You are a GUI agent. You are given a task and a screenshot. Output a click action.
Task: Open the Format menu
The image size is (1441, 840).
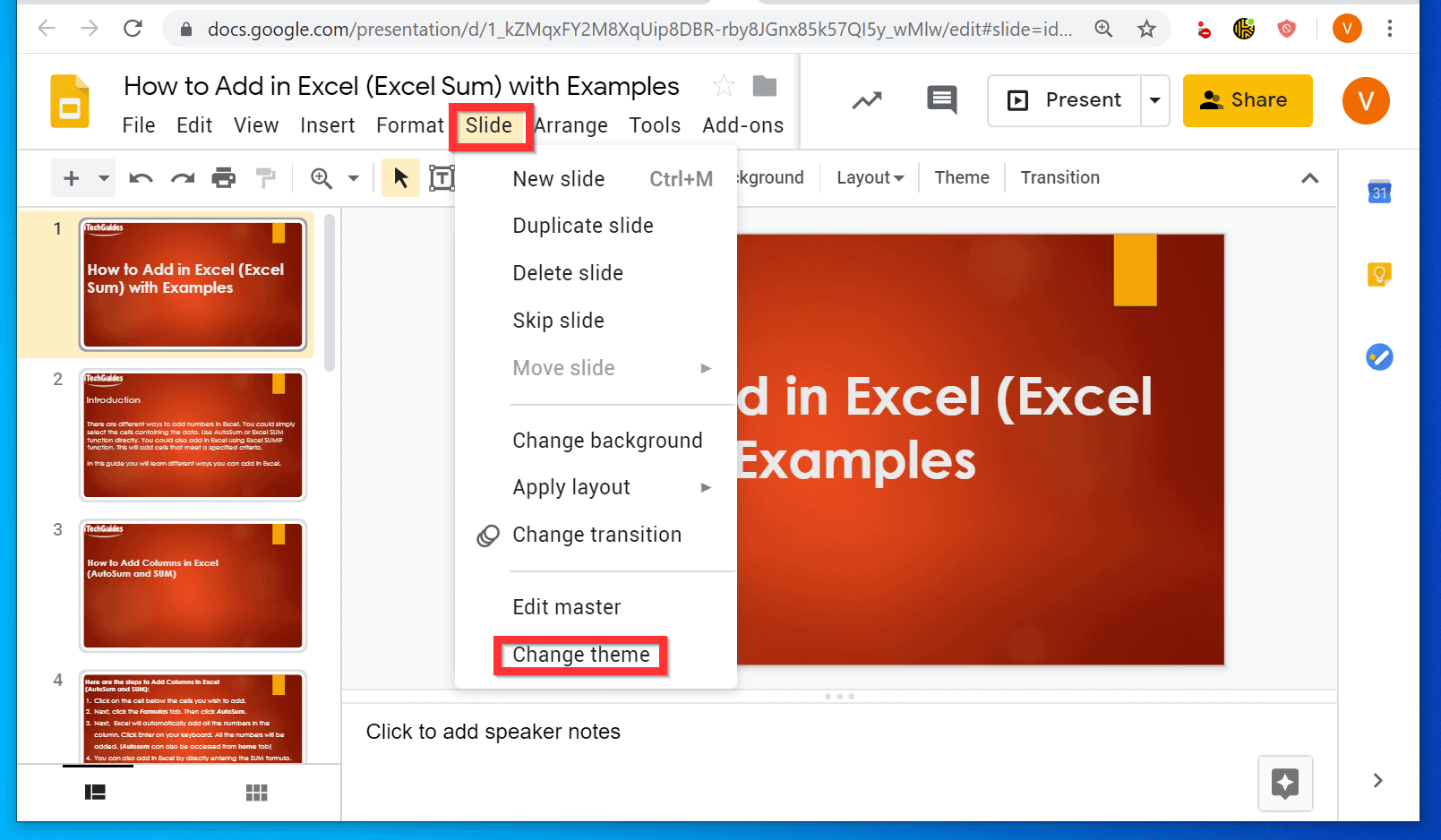click(409, 125)
